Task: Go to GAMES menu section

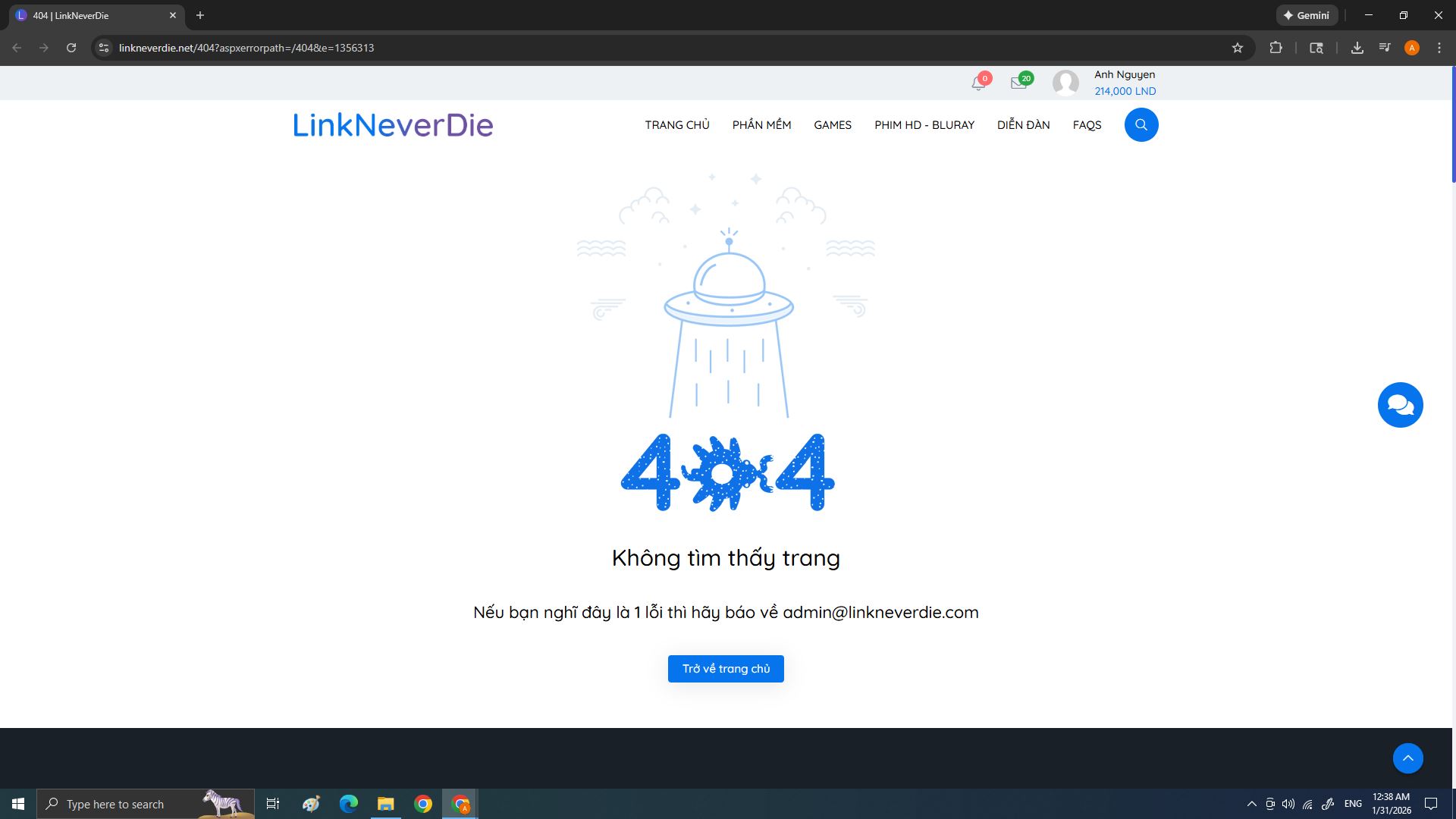Action: click(833, 125)
